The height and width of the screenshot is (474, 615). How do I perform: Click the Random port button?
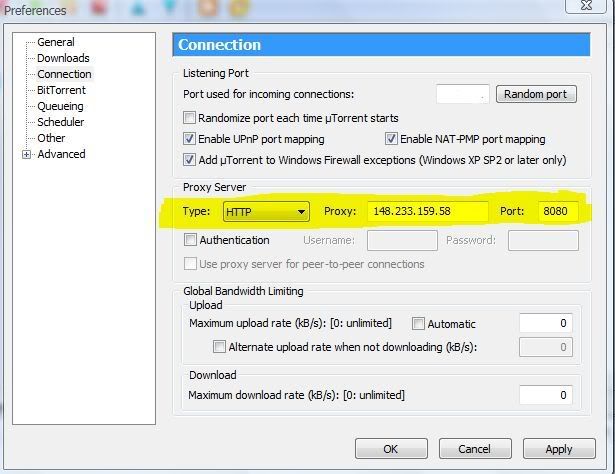coord(535,94)
